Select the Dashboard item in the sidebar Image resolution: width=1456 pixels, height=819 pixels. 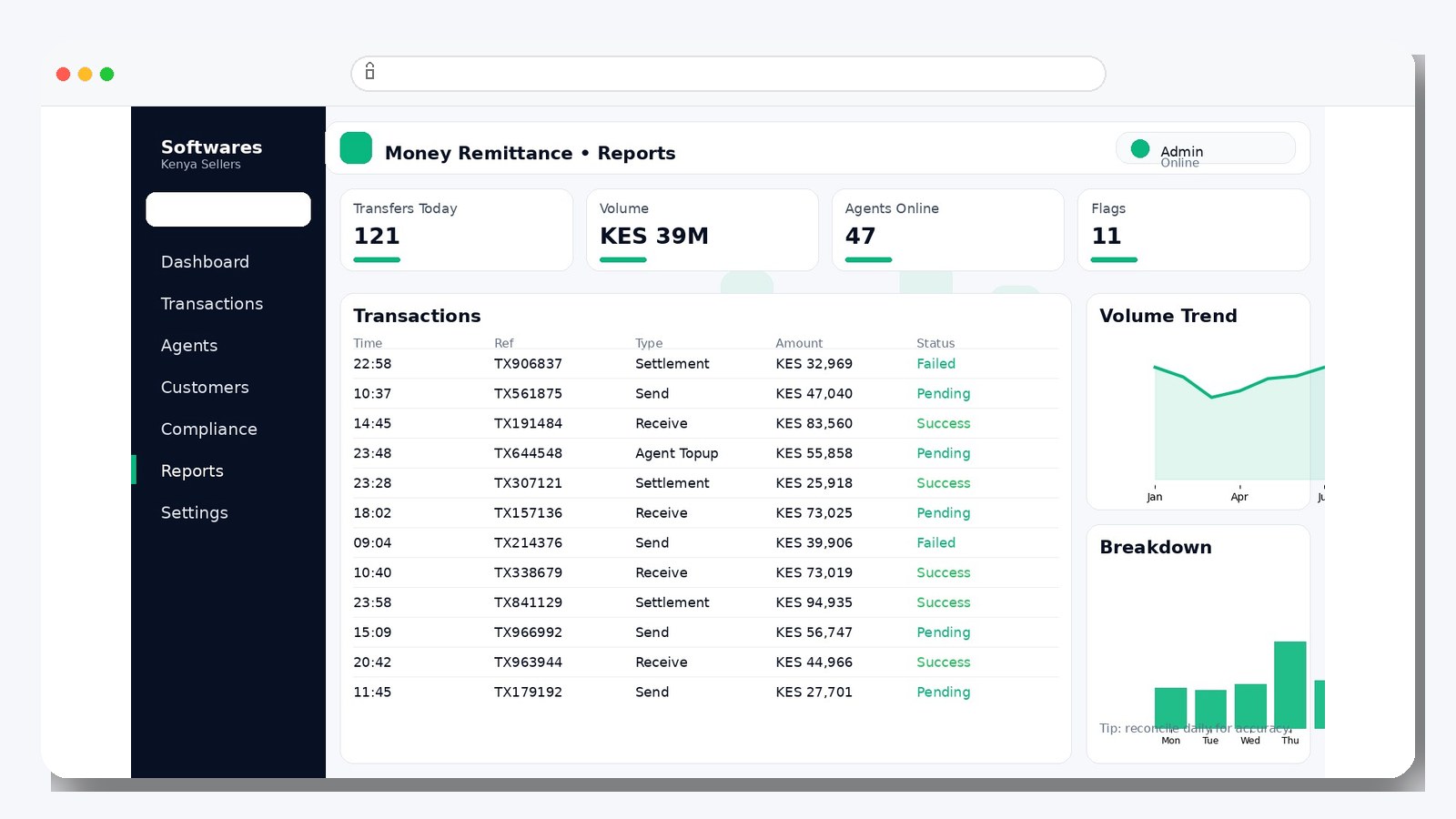click(x=205, y=262)
